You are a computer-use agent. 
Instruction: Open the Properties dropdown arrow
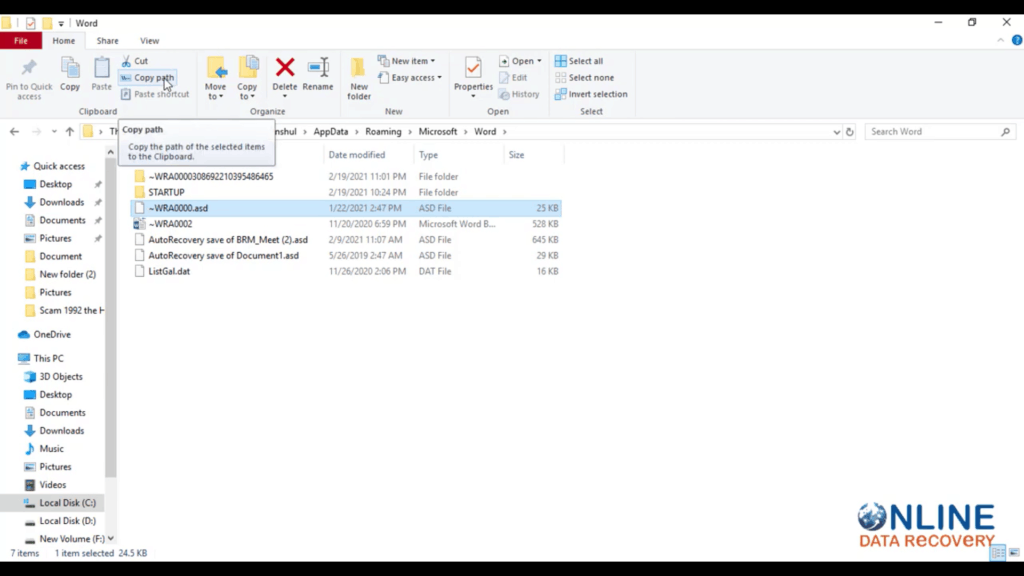click(473, 97)
